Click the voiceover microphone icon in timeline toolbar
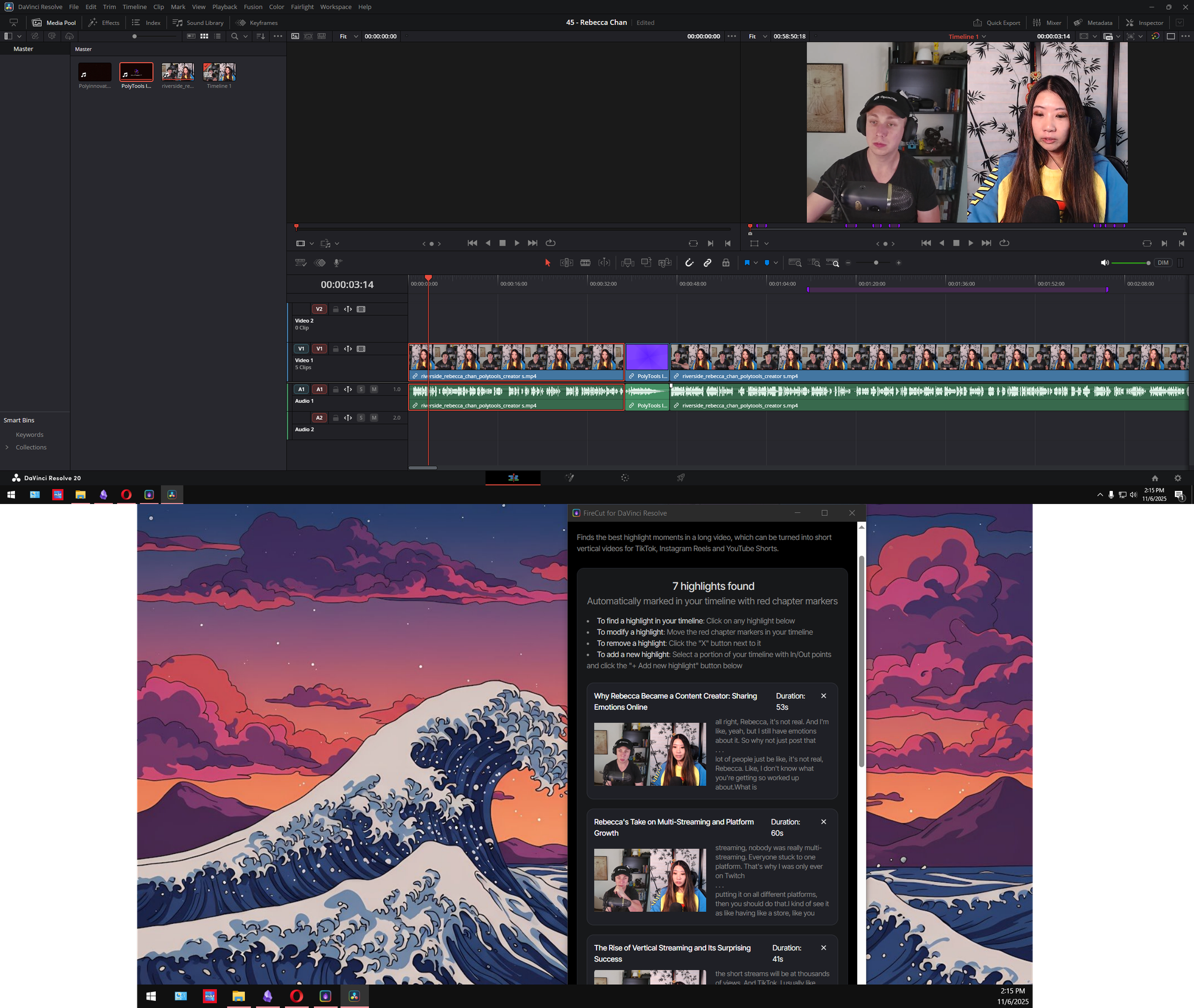This screenshot has height=1008, width=1194. coord(338,263)
